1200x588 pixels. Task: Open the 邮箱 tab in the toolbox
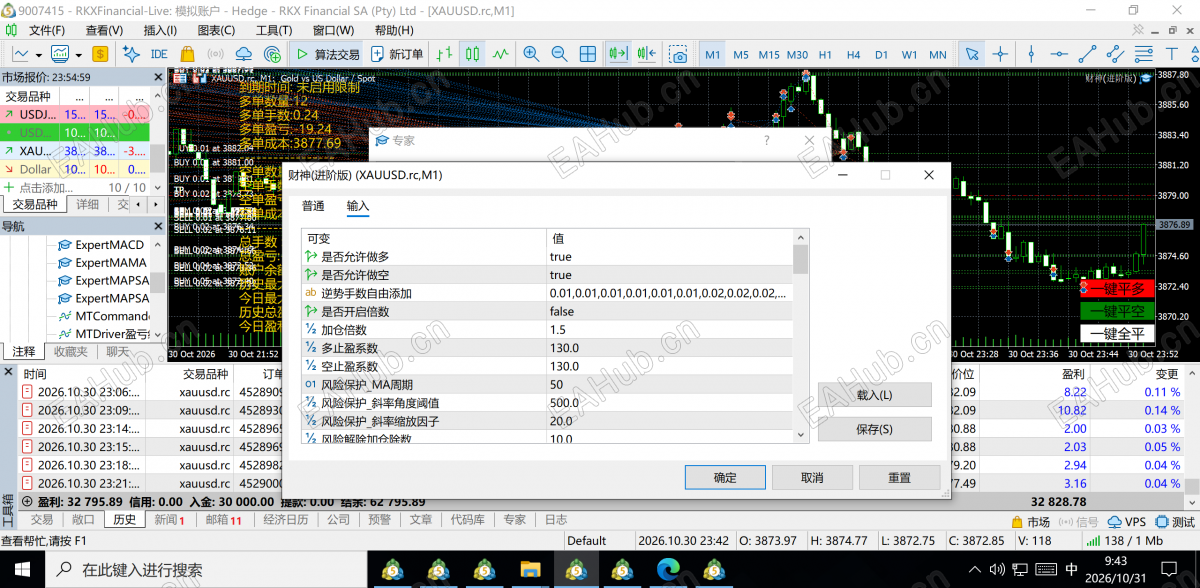tap(223, 520)
